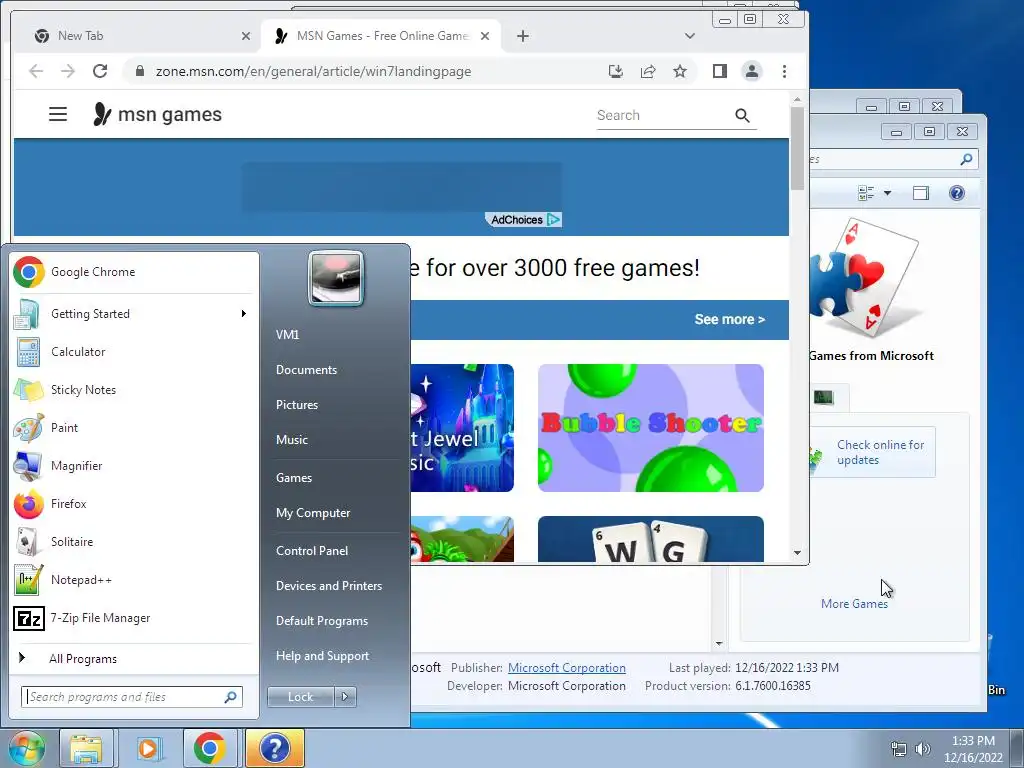Toggle preview pane in Games window

point(921,193)
